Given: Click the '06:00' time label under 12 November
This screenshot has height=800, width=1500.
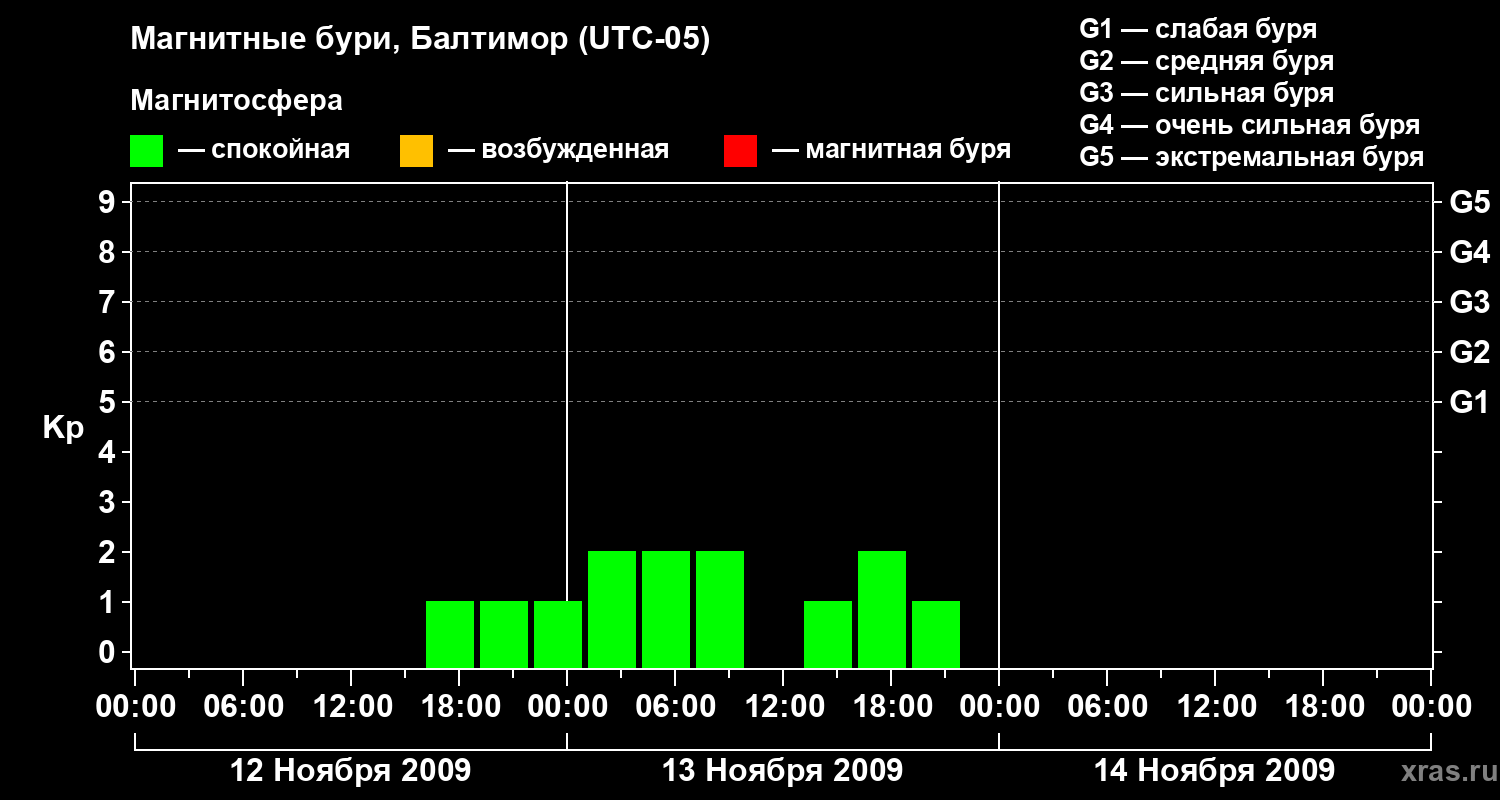Looking at the screenshot, I should pos(243,706).
